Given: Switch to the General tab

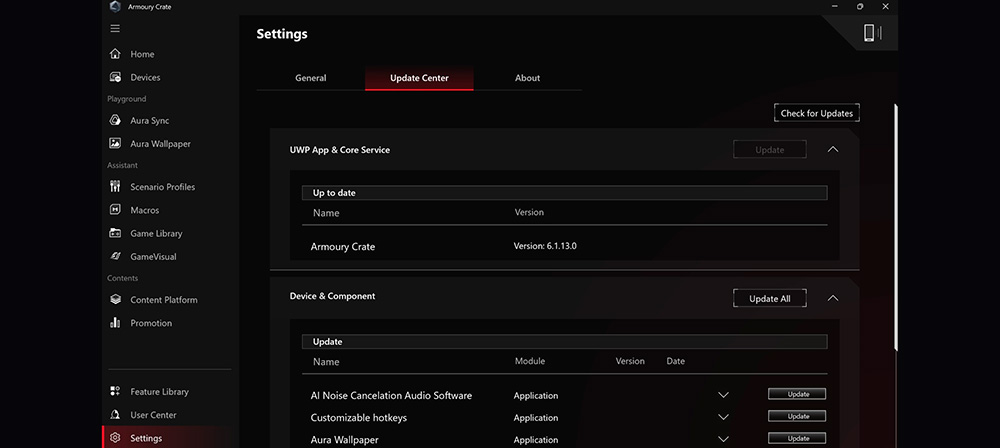Looking at the screenshot, I should 311,78.
